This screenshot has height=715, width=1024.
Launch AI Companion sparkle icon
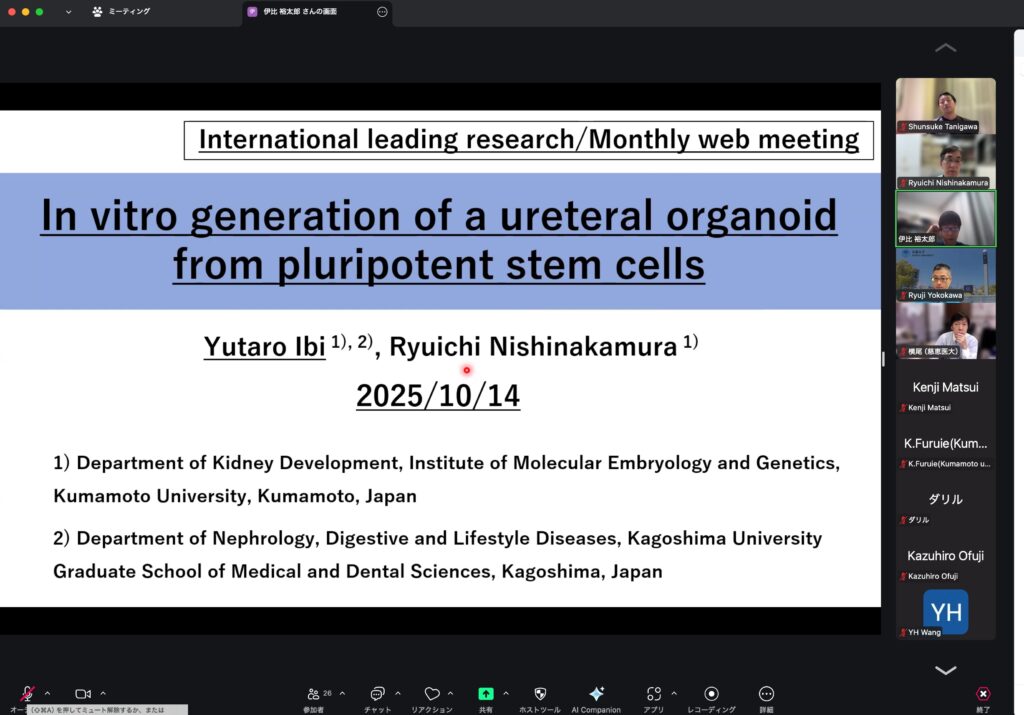tap(596, 693)
